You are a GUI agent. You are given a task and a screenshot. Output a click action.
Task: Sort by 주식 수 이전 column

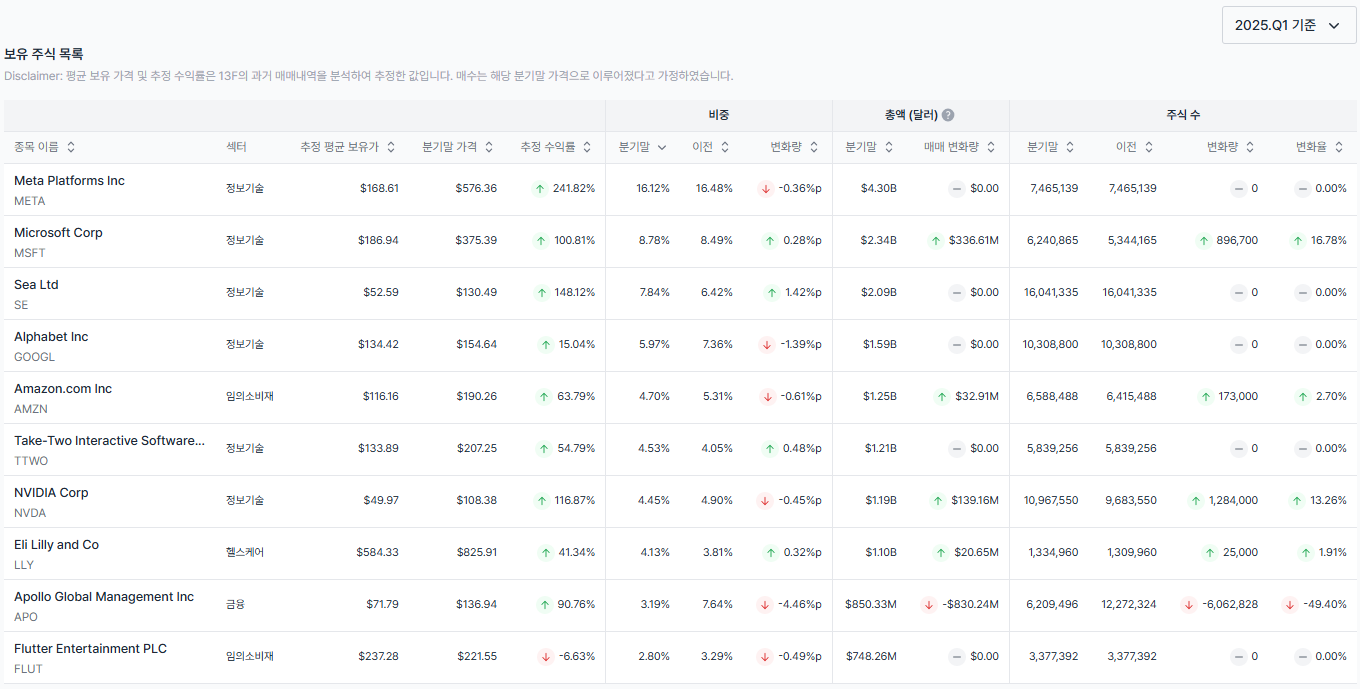tap(1135, 147)
